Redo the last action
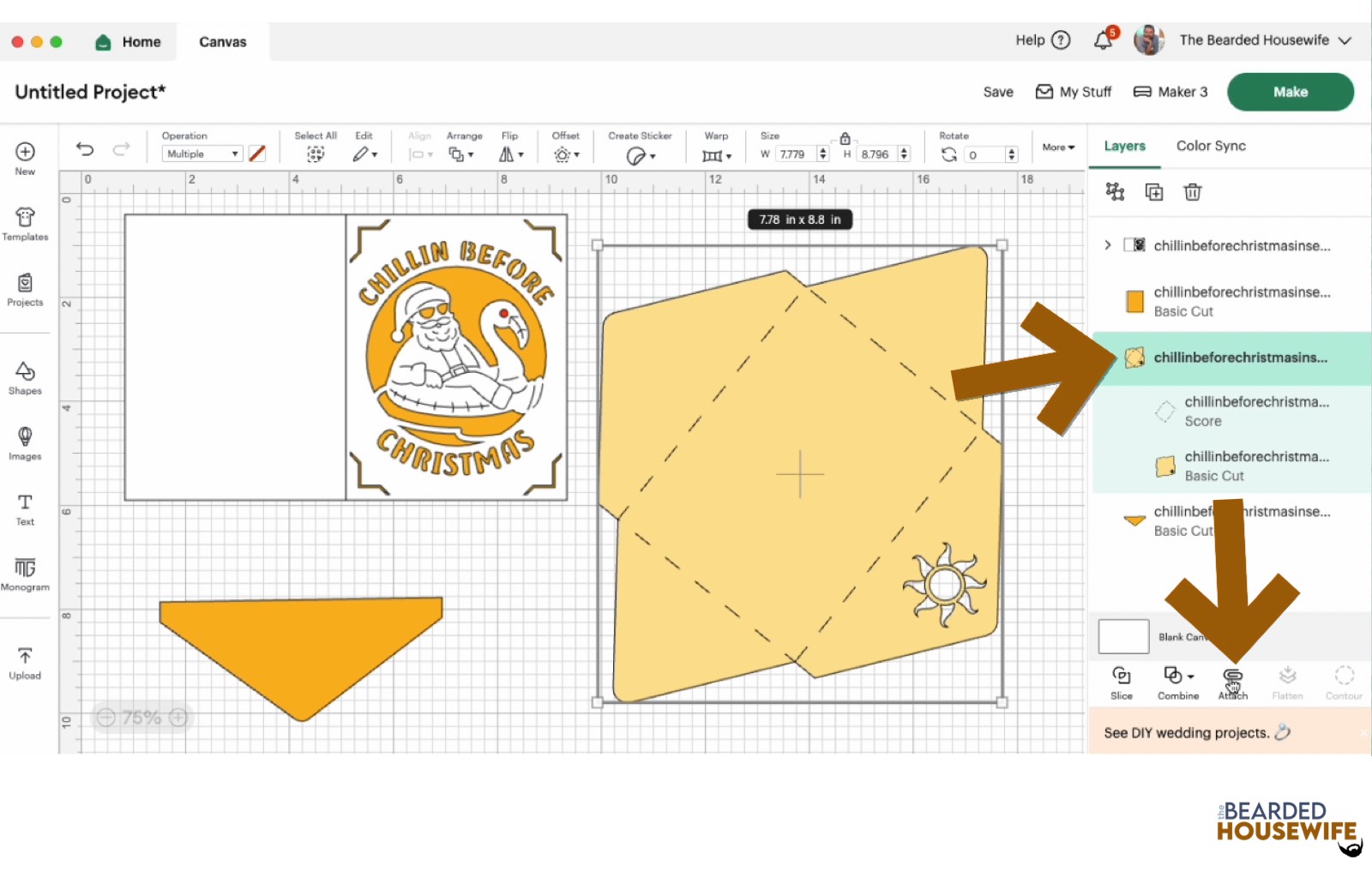 tap(122, 149)
